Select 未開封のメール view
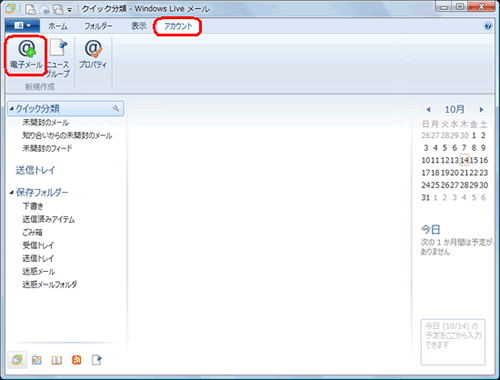 tap(45, 123)
